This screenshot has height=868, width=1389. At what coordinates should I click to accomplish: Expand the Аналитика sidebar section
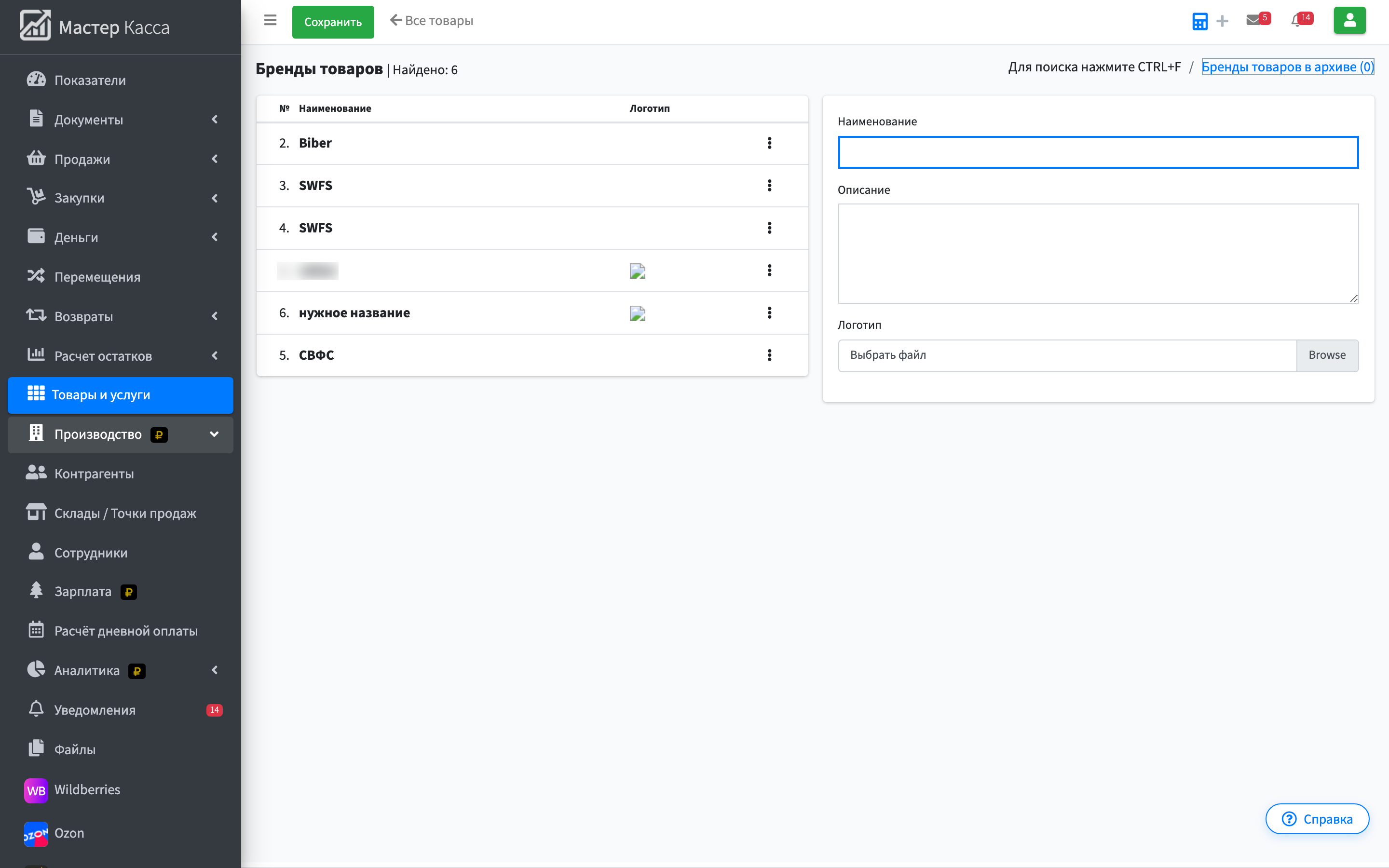pos(121,670)
